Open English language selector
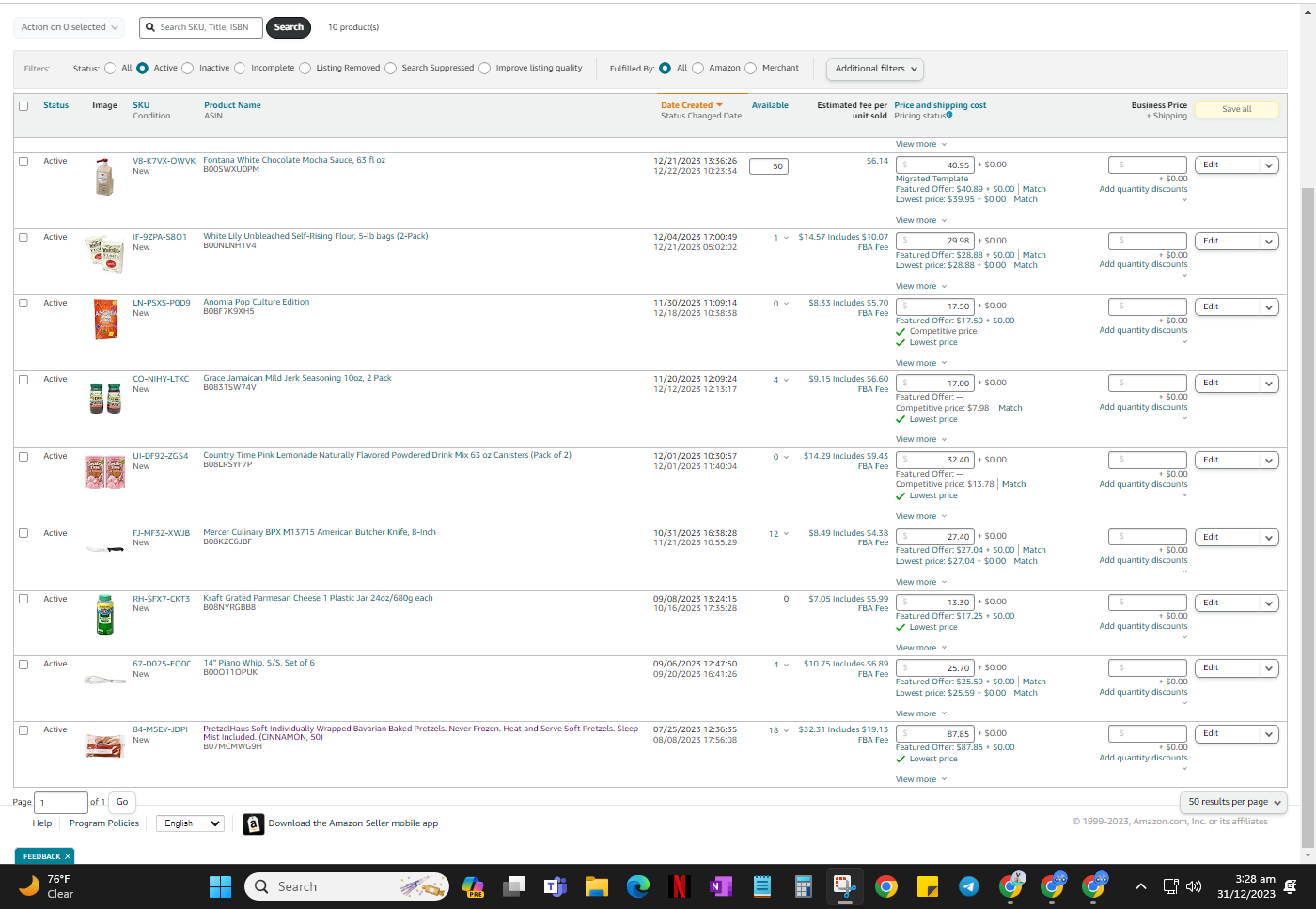Viewport: 1316px width, 909px height. (190, 823)
